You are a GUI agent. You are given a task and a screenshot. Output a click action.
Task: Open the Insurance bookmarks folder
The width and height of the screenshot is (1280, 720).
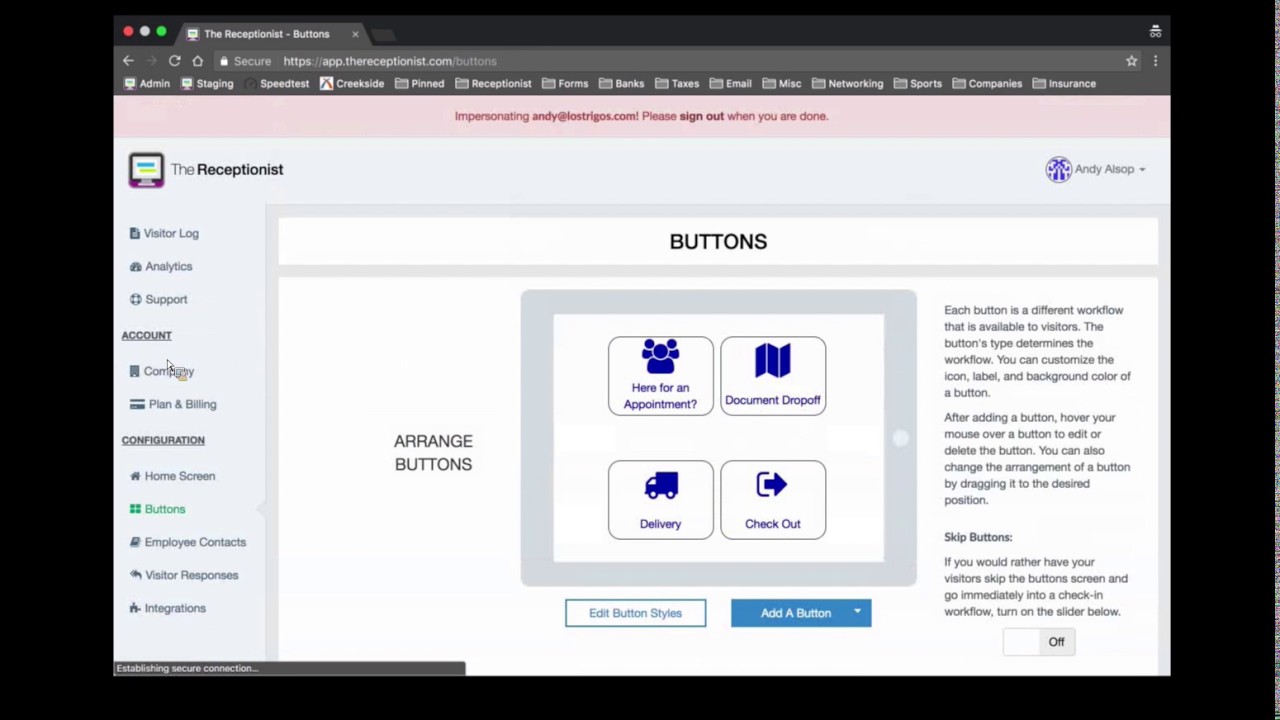pos(1064,84)
